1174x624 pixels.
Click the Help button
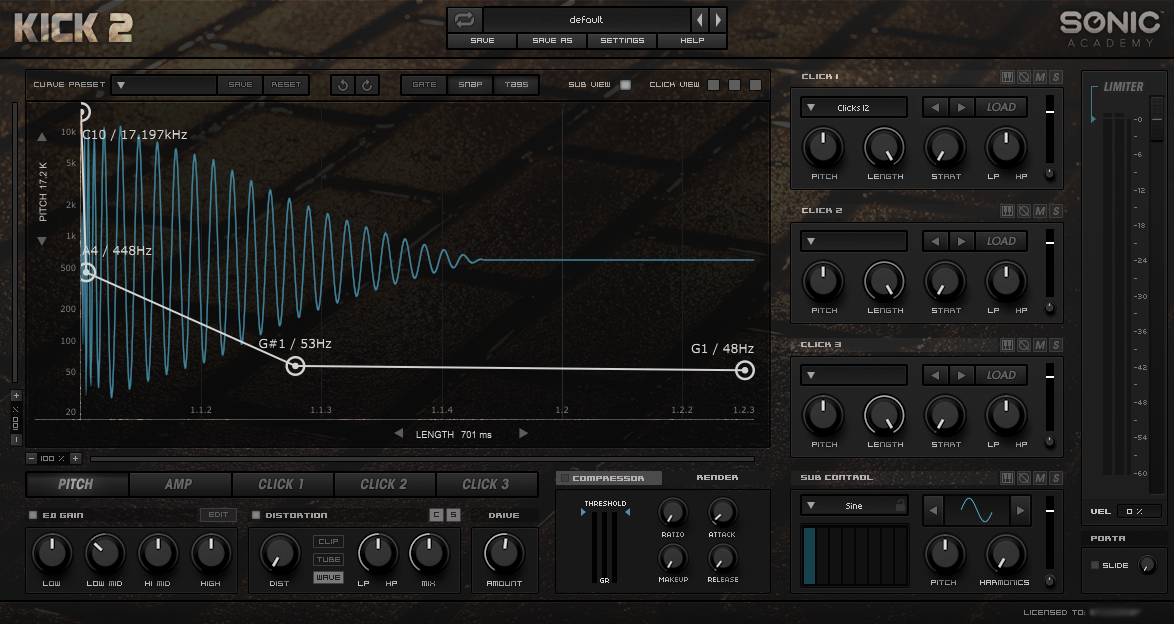coord(692,40)
